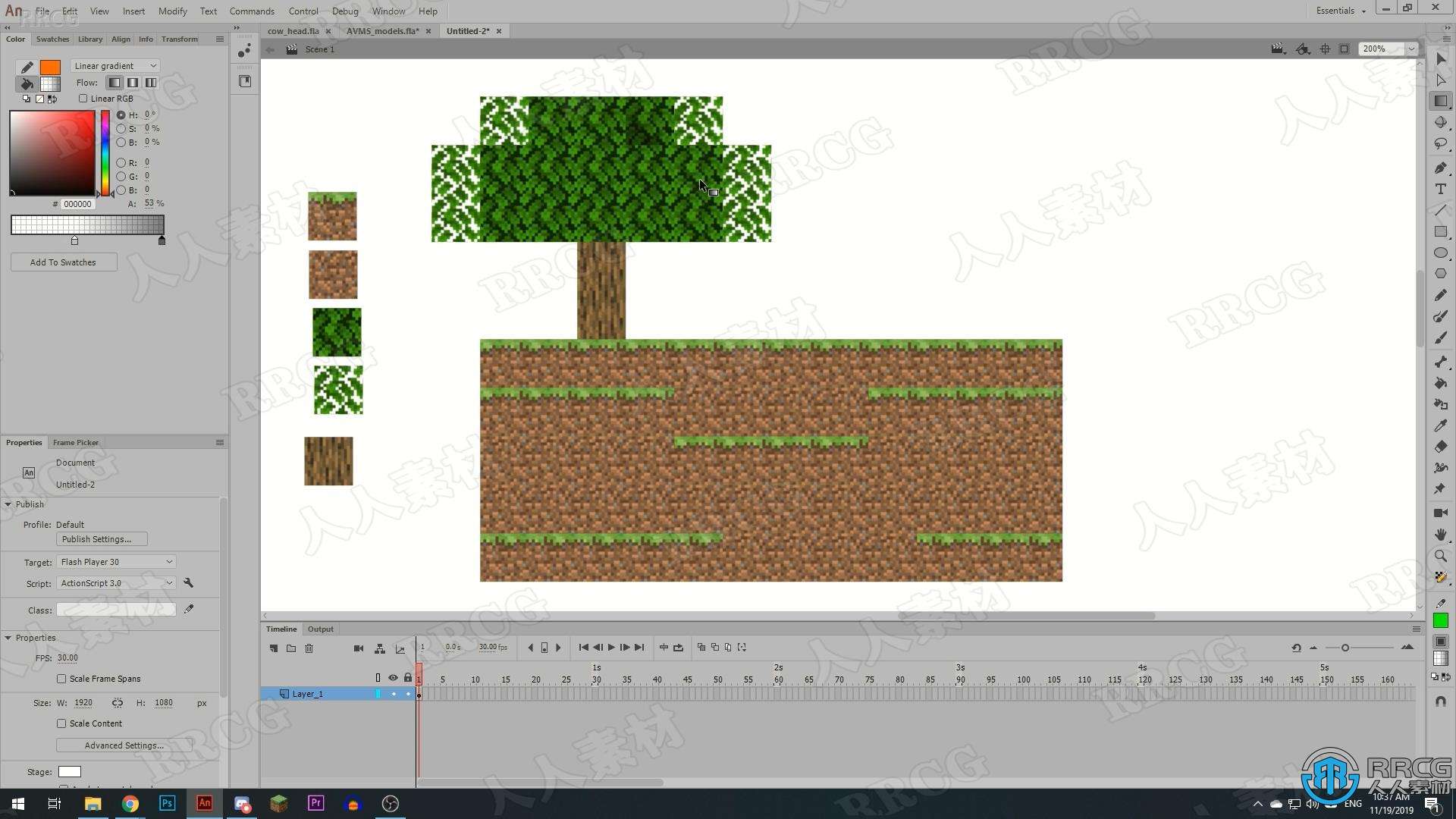Enable the Linear RGB checkbox
The height and width of the screenshot is (819, 1456).
coord(83,99)
